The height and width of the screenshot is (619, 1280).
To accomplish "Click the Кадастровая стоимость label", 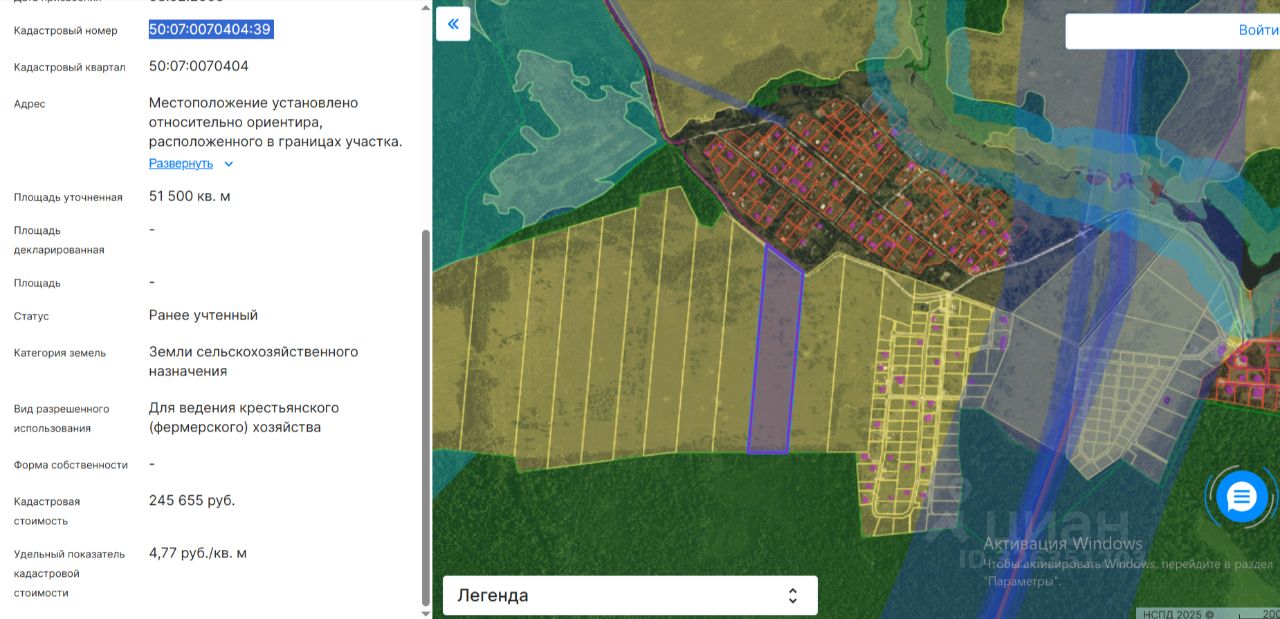I will [47, 511].
